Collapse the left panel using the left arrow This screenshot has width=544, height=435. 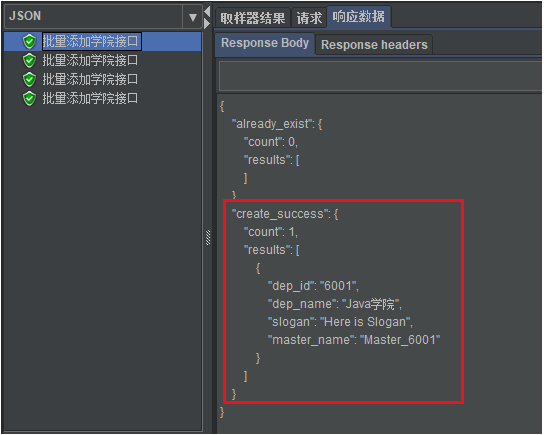207,11
